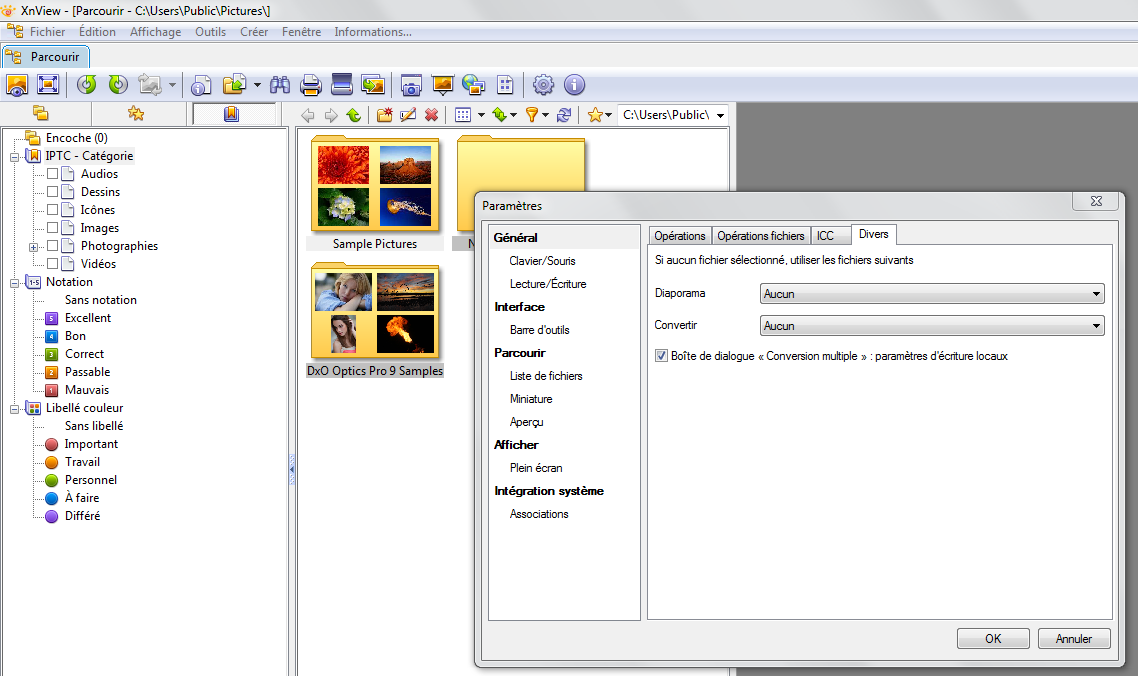Click the red X delete icon
Viewport: 1138px width, 676px height.
click(432, 115)
